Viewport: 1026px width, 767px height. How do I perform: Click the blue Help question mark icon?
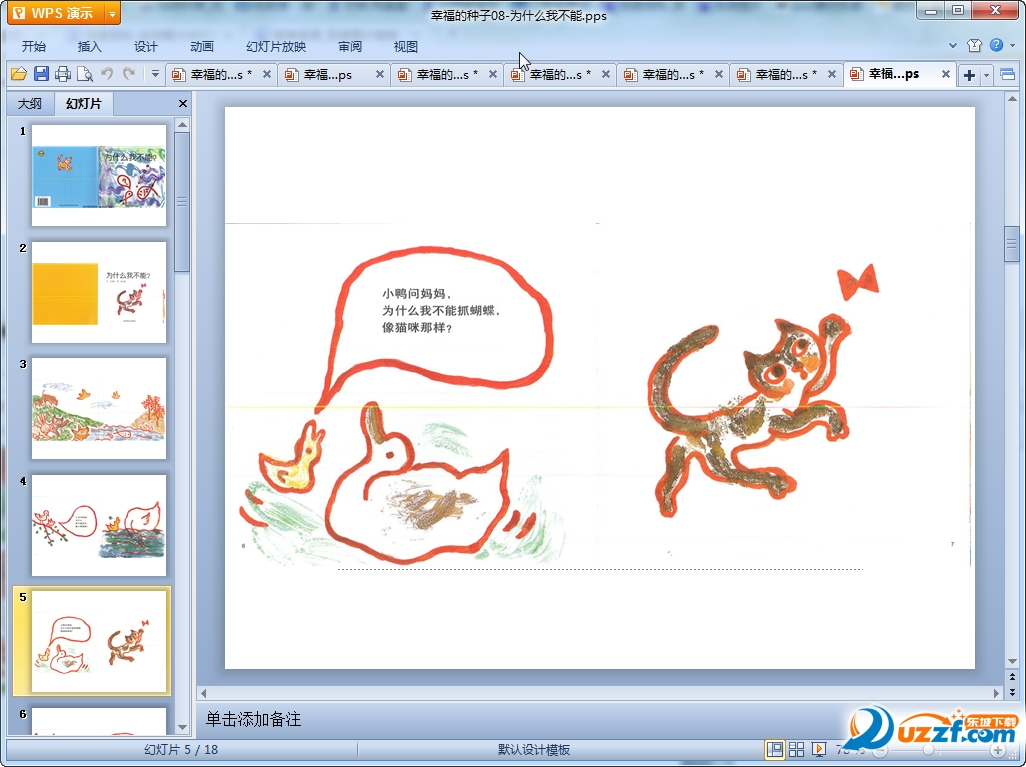pos(996,45)
